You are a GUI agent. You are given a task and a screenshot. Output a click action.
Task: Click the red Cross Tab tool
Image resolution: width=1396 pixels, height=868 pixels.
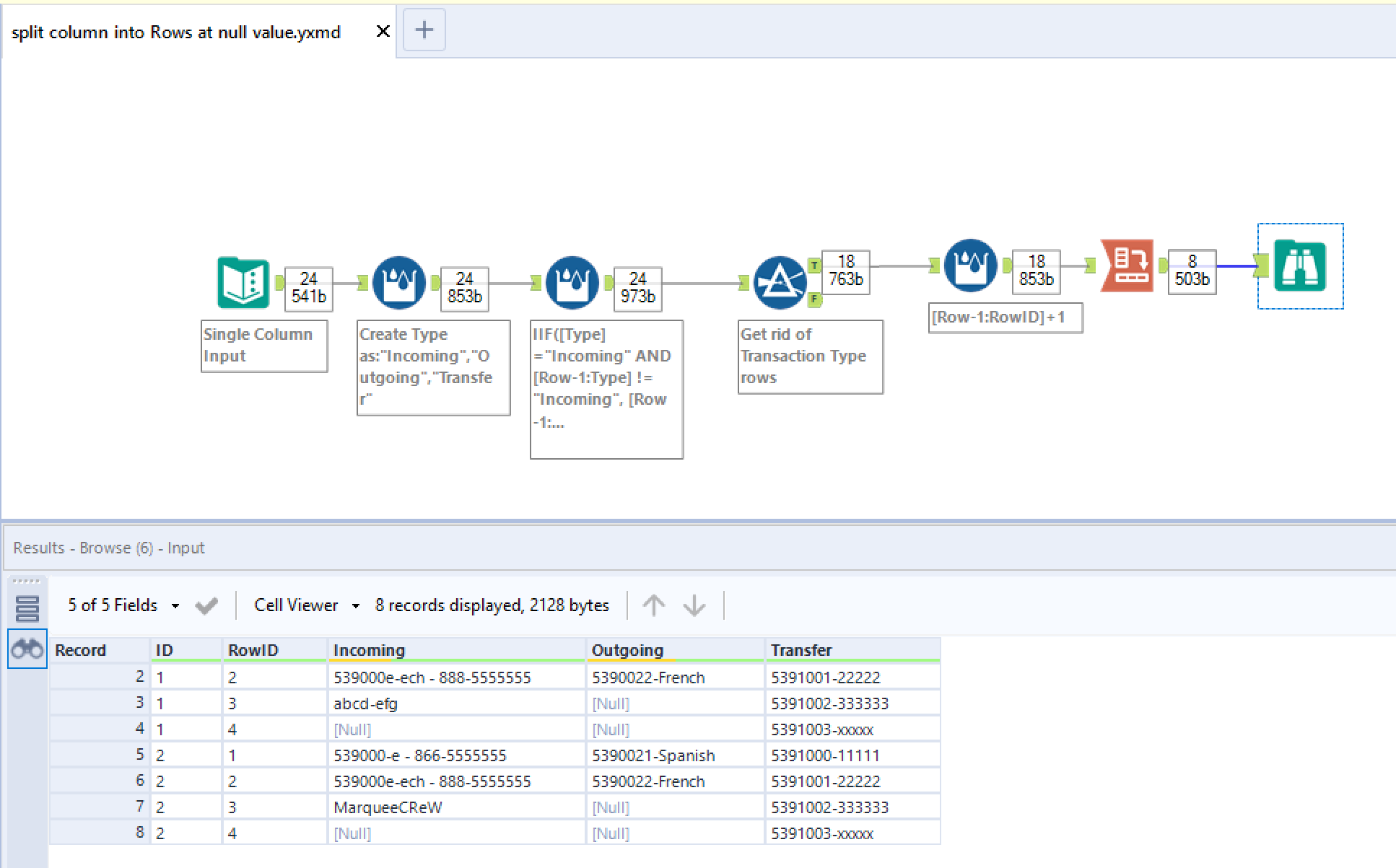(1127, 266)
